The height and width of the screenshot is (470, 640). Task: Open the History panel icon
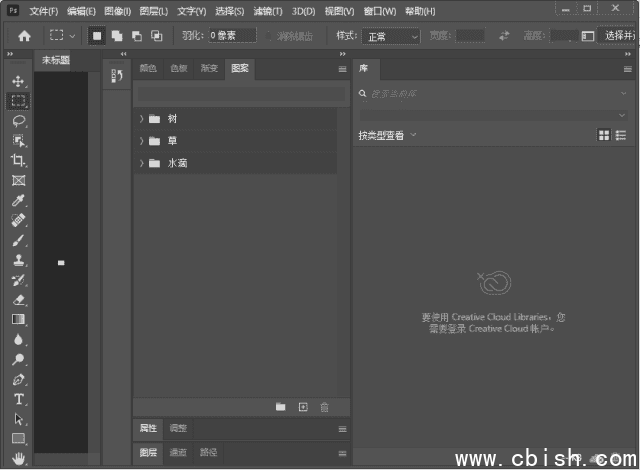coord(117,75)
